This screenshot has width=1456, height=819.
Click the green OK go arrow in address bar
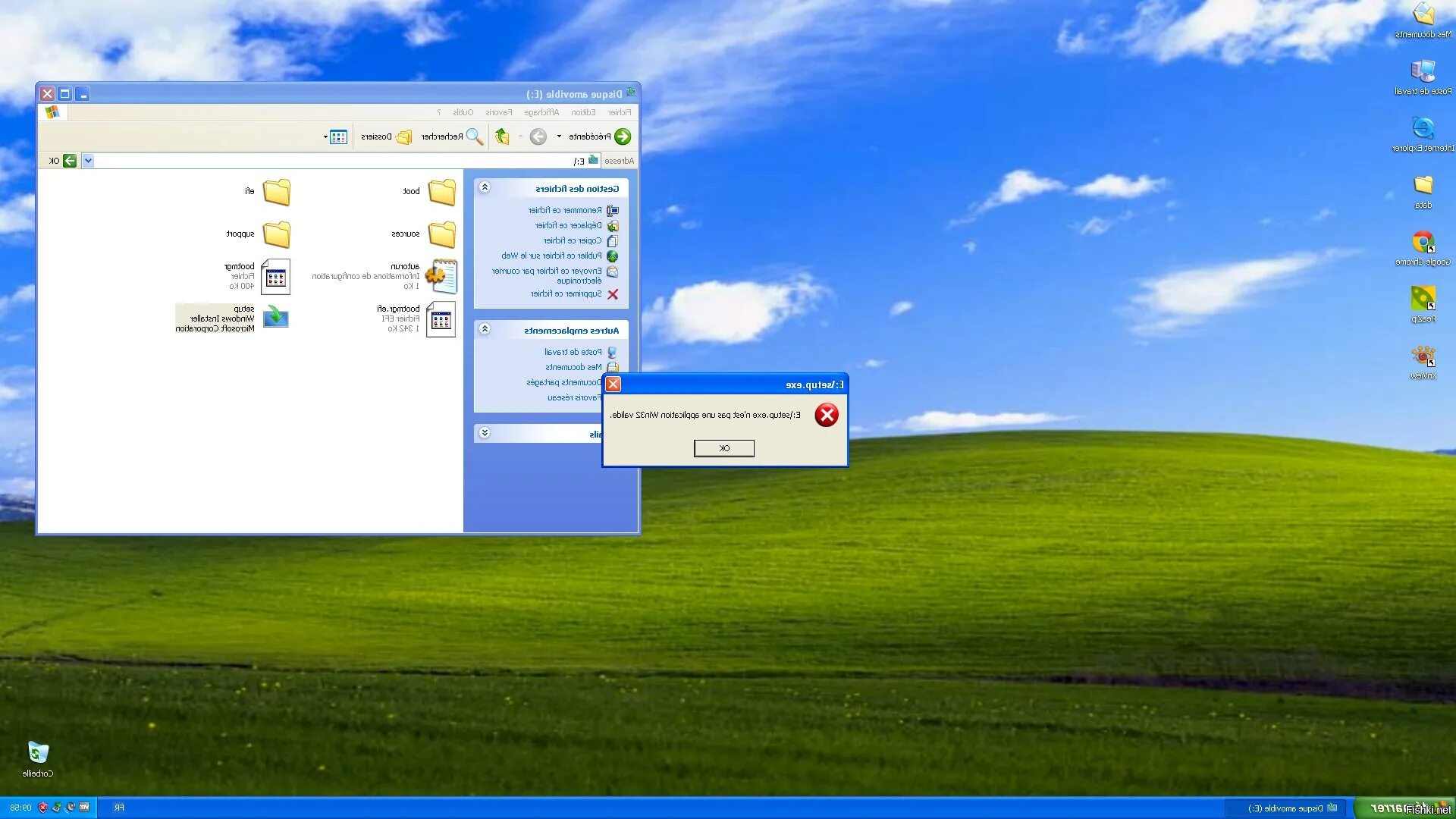(x=70, y=161)
